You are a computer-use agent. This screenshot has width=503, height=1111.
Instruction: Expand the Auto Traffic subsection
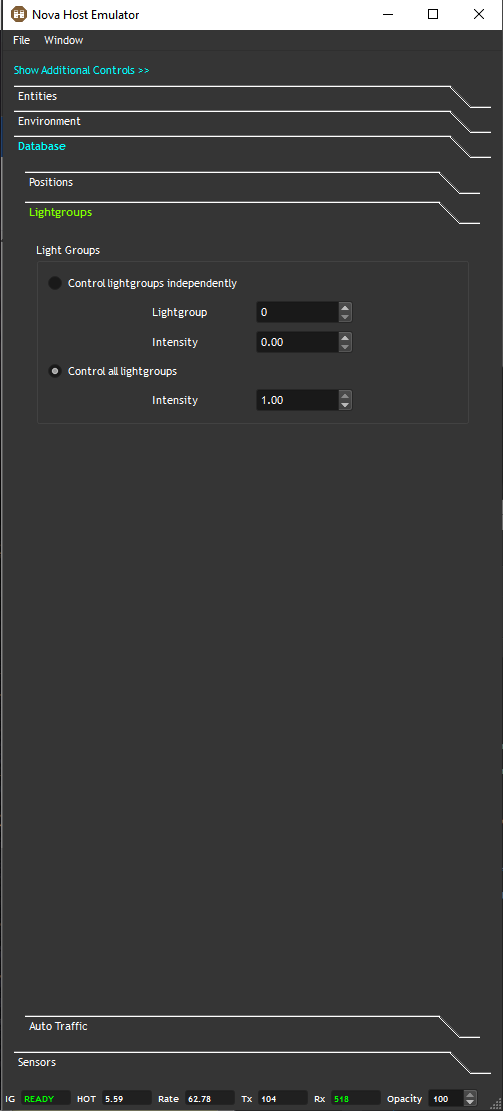[x=58, y=1026]
